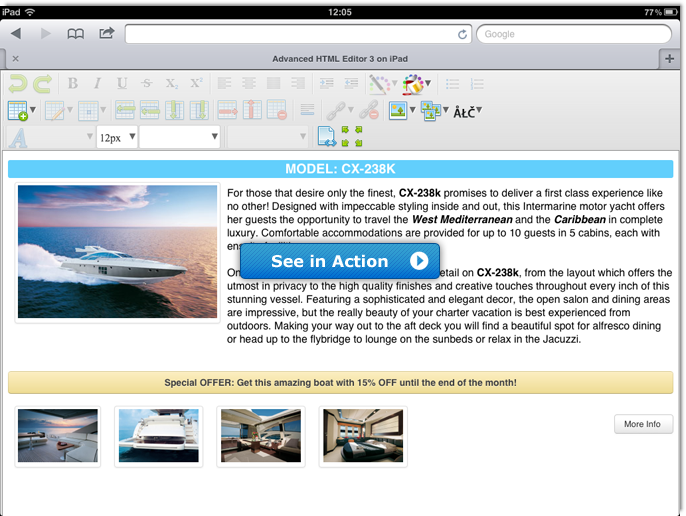
Task: Align text right
Action: click(x=298, y=83)
